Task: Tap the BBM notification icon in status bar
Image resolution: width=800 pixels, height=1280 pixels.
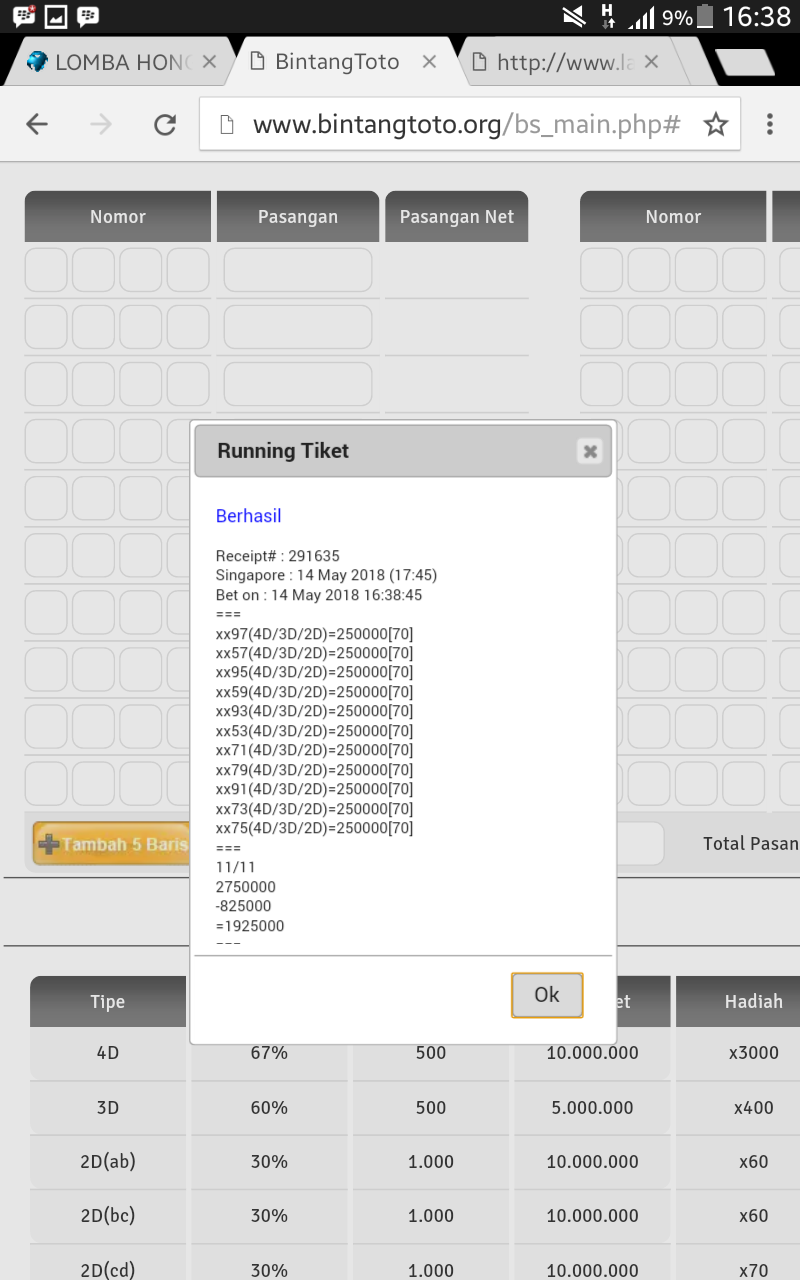Action: (24, 16)
